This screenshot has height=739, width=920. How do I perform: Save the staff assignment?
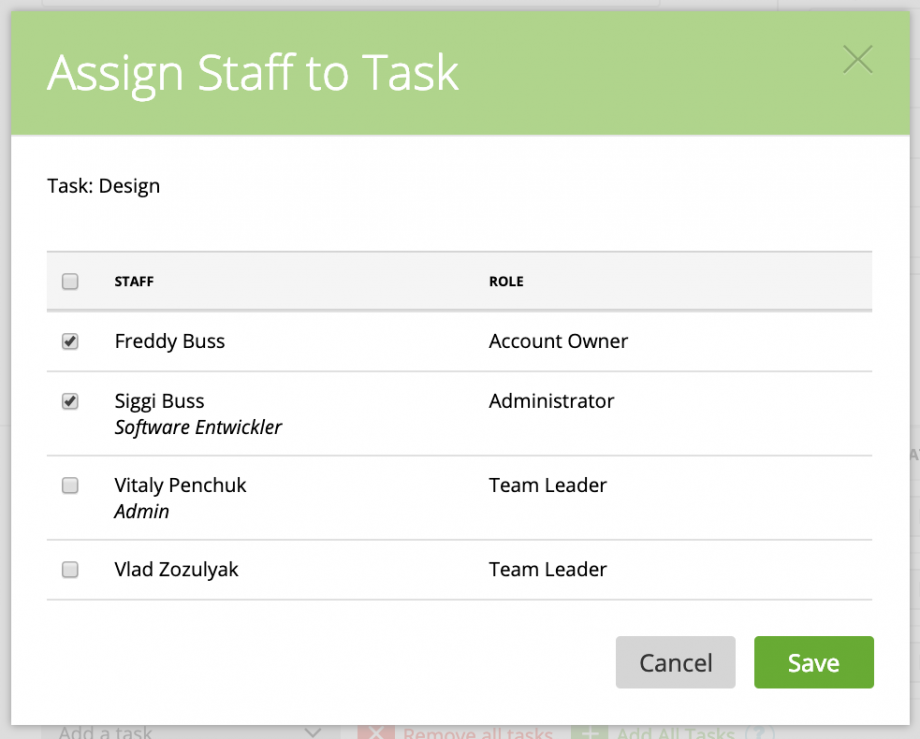813,662
